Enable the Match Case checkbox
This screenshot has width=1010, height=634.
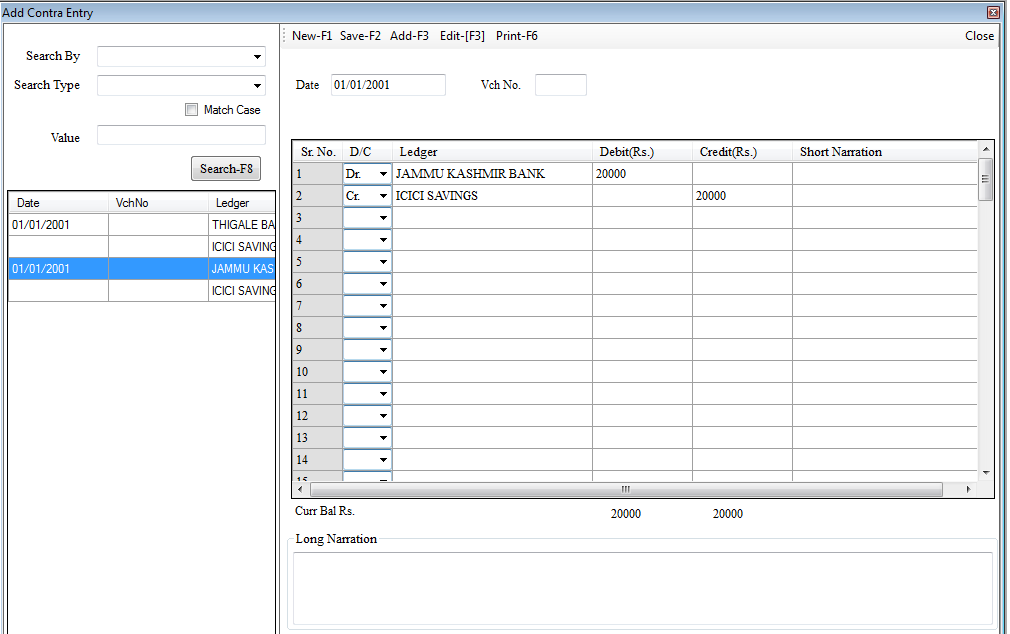(192, 110)
